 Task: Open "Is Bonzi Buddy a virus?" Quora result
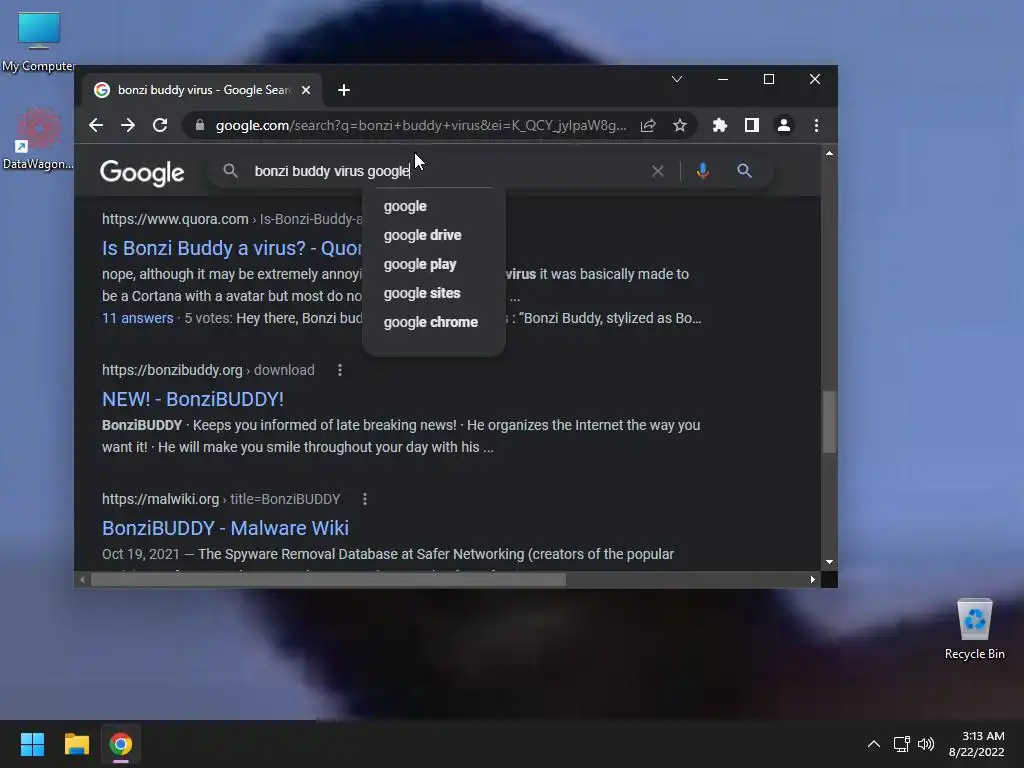click(x=232, y=248)
